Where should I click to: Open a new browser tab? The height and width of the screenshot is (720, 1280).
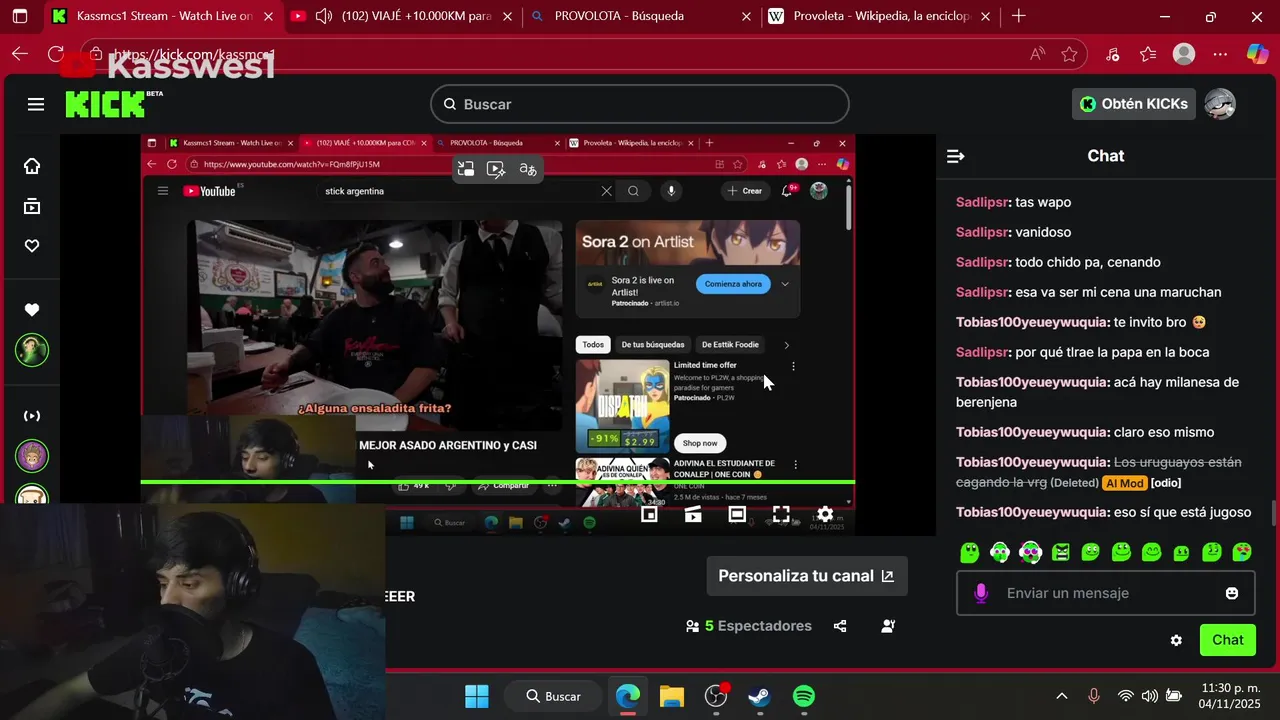(1018, 16)
